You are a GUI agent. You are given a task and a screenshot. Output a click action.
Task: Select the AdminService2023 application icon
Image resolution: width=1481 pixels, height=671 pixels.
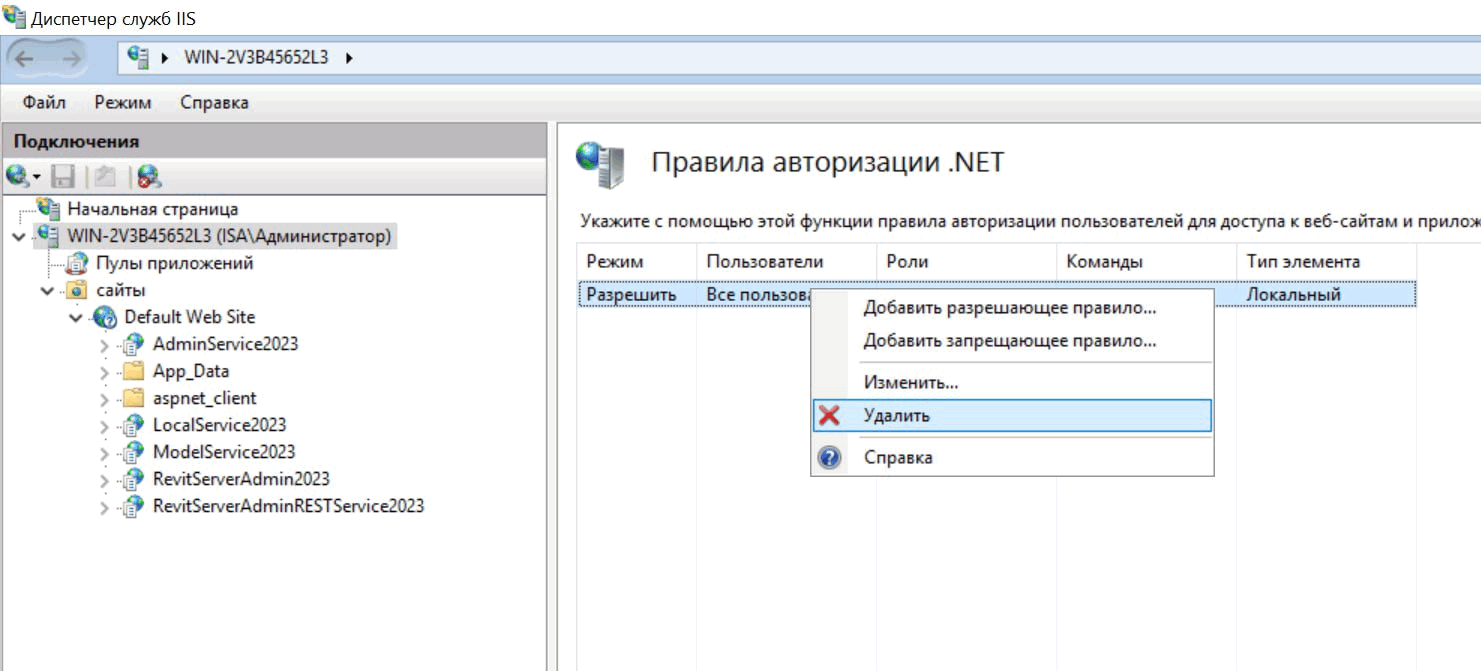[x=132, y=344]
